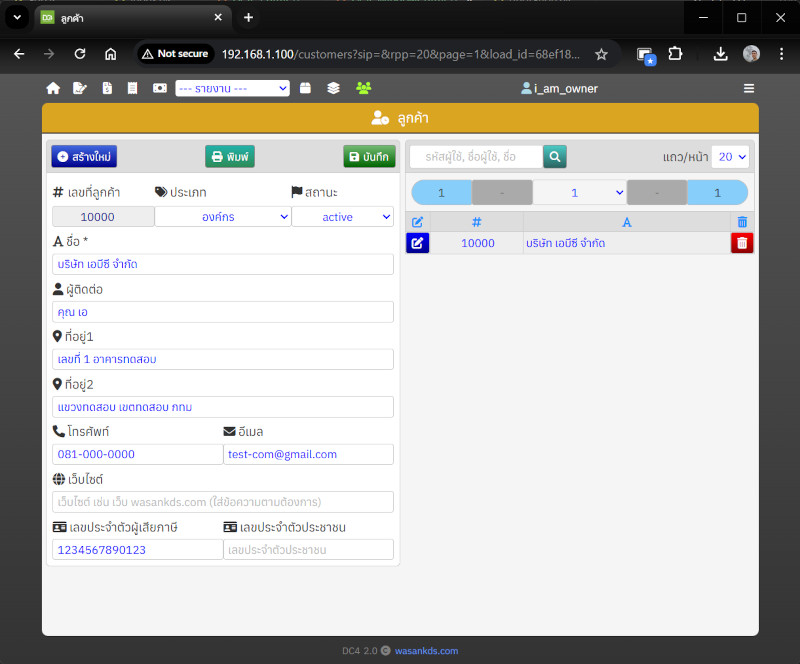The height and width of the screenshot is (664, 800).
Task: Click the browser tab titled ลูกค้า
Action: (x=128, y=17)
